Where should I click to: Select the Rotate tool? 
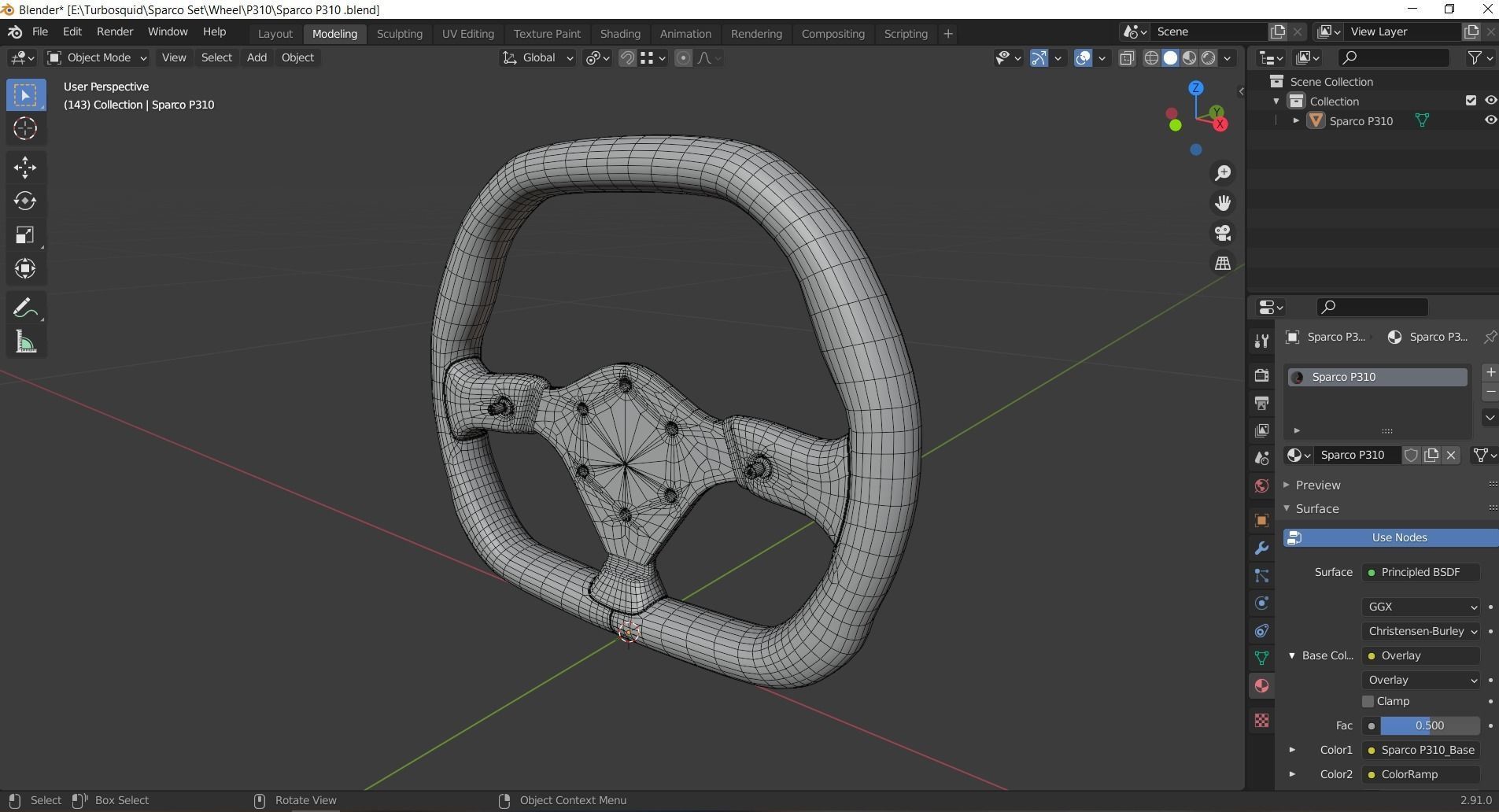click(25, 201)
